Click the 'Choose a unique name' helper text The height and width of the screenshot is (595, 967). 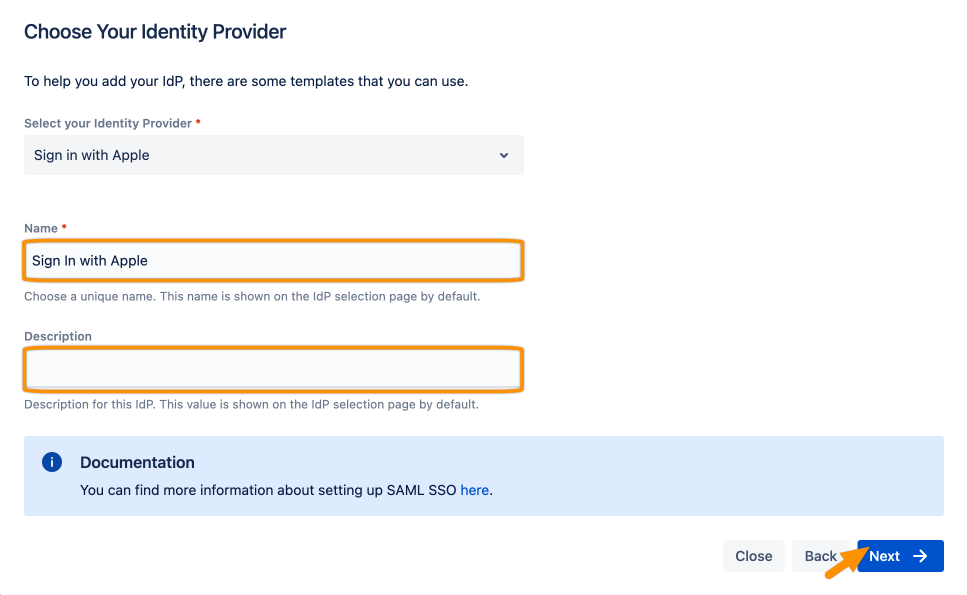pyautogui.click(x=252, y=297)
